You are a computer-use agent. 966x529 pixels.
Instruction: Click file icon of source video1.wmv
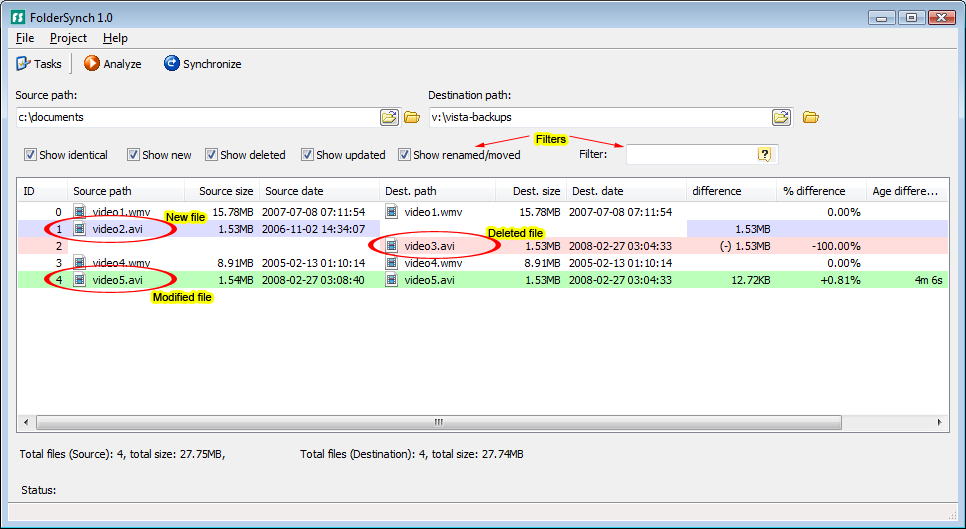(79, 212)
